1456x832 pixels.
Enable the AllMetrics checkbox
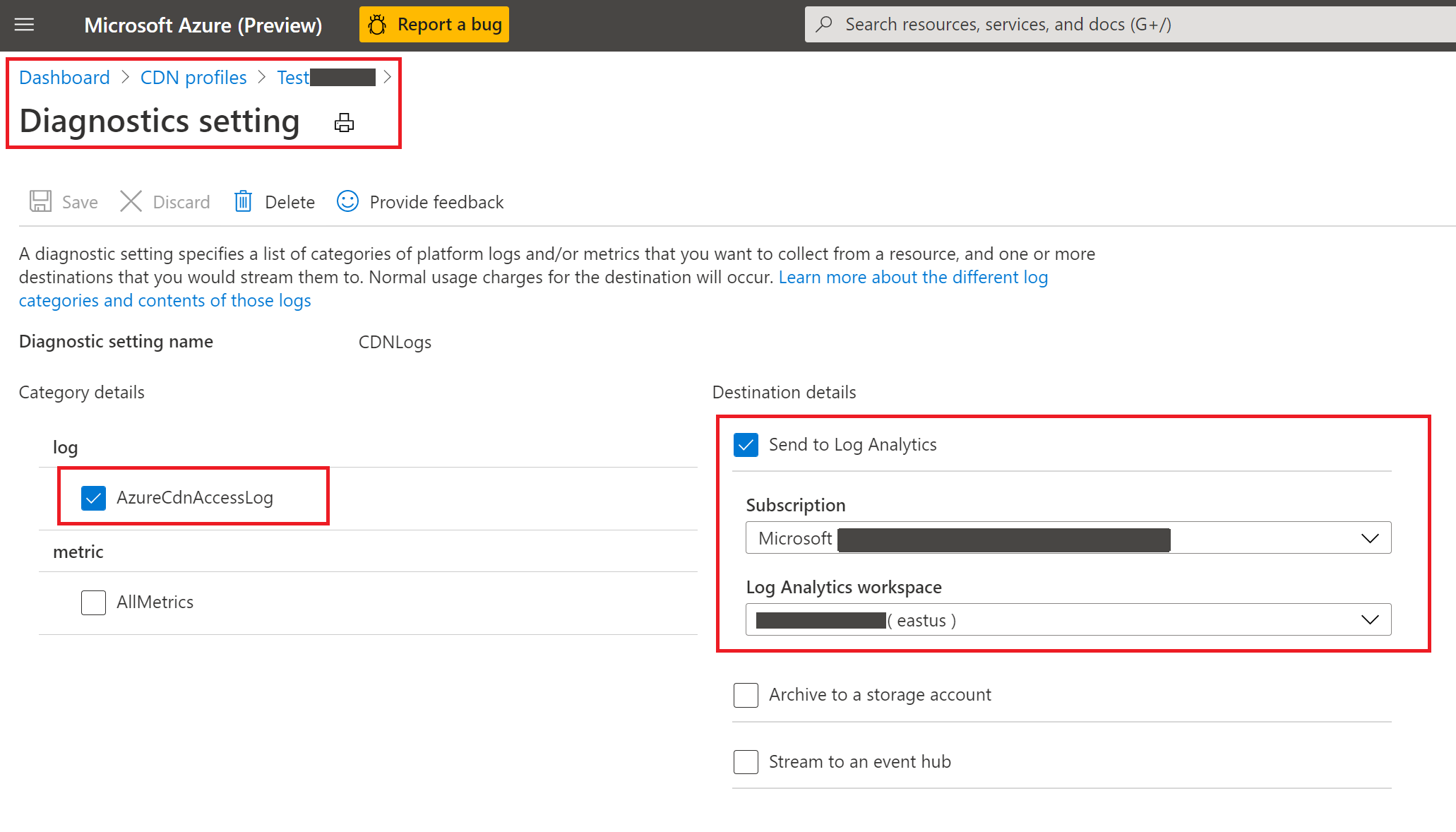[93, 602]
